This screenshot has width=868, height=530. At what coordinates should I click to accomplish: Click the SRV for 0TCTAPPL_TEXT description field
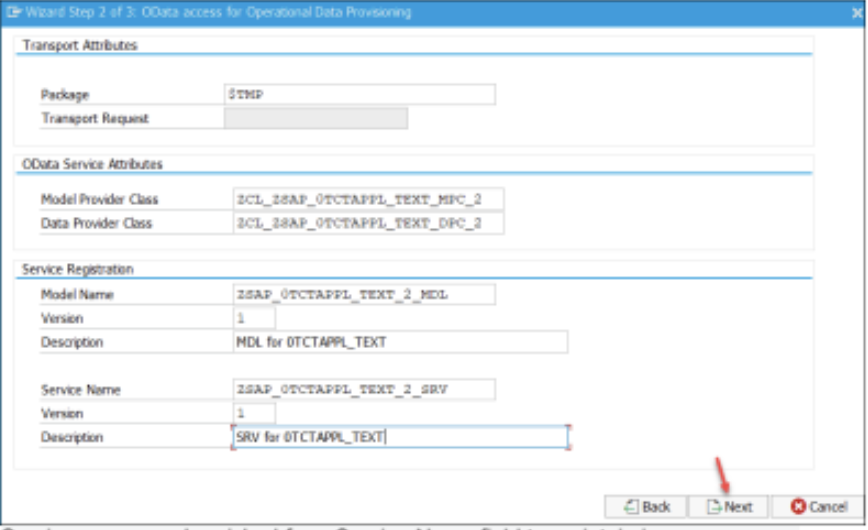point(400,437)
